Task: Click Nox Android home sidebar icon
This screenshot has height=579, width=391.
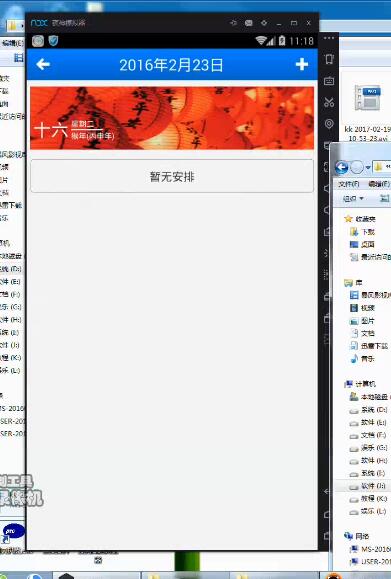Action: (x=327, y=514)
